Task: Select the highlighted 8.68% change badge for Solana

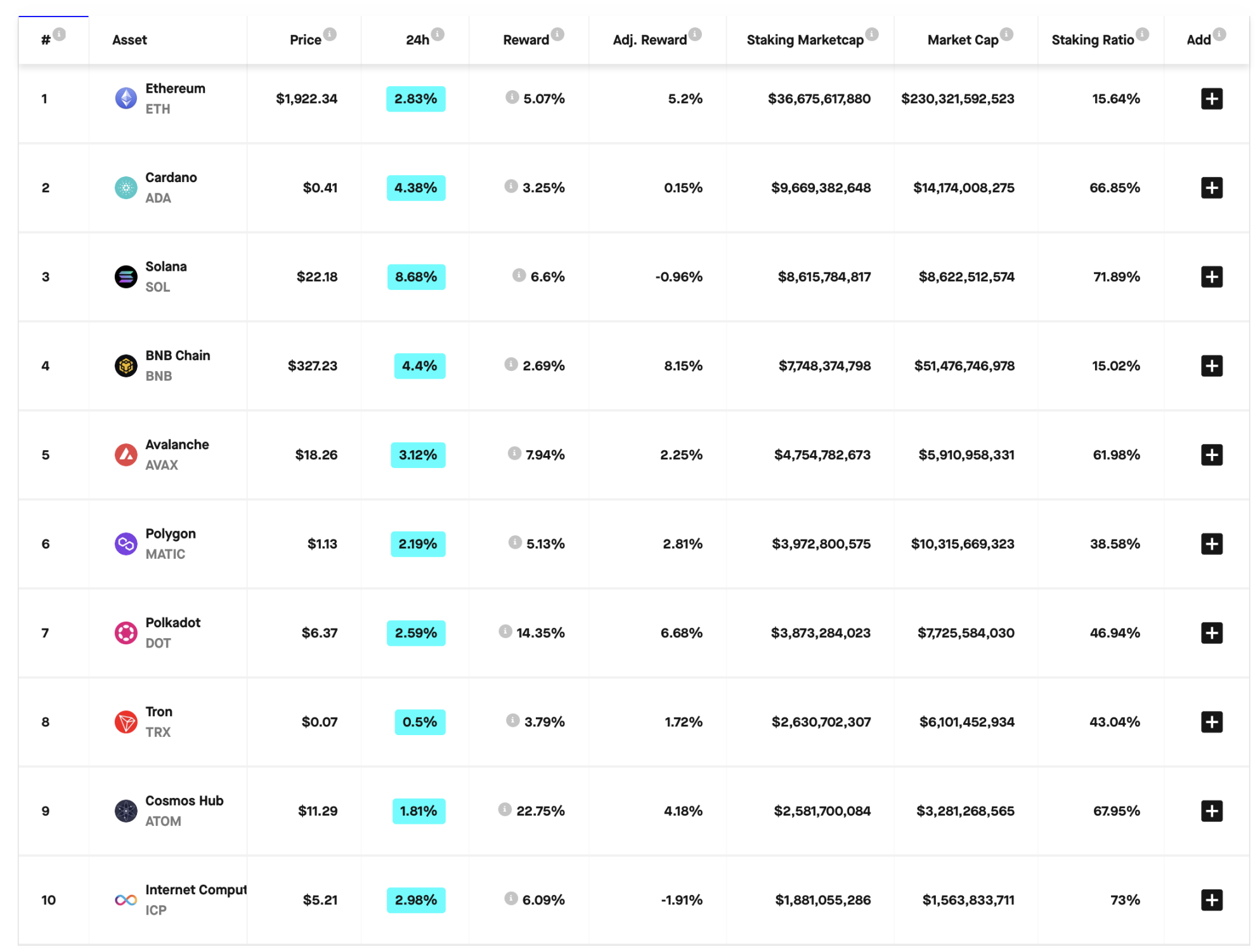Action: pyautogui.click(x=416, y=277)
